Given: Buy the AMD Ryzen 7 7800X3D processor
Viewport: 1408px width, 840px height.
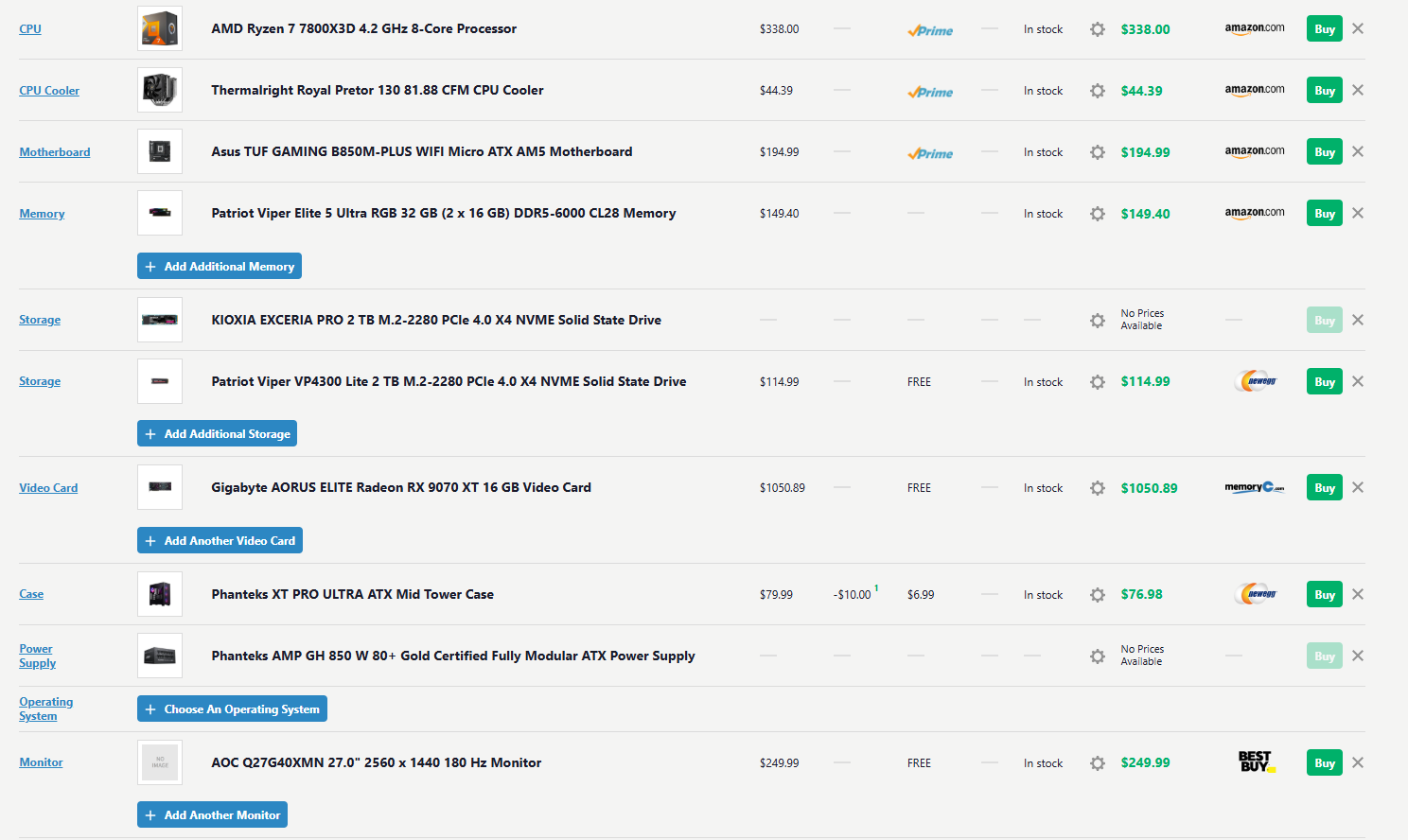Looking at the screenshot, I should [x=1325, y=28].
